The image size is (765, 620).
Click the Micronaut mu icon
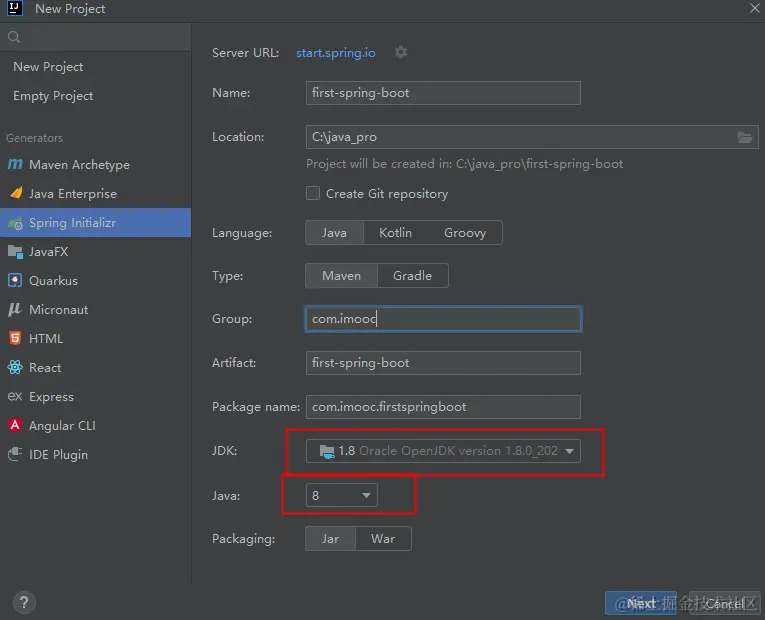pyautogui.click(x=14, y=310)
